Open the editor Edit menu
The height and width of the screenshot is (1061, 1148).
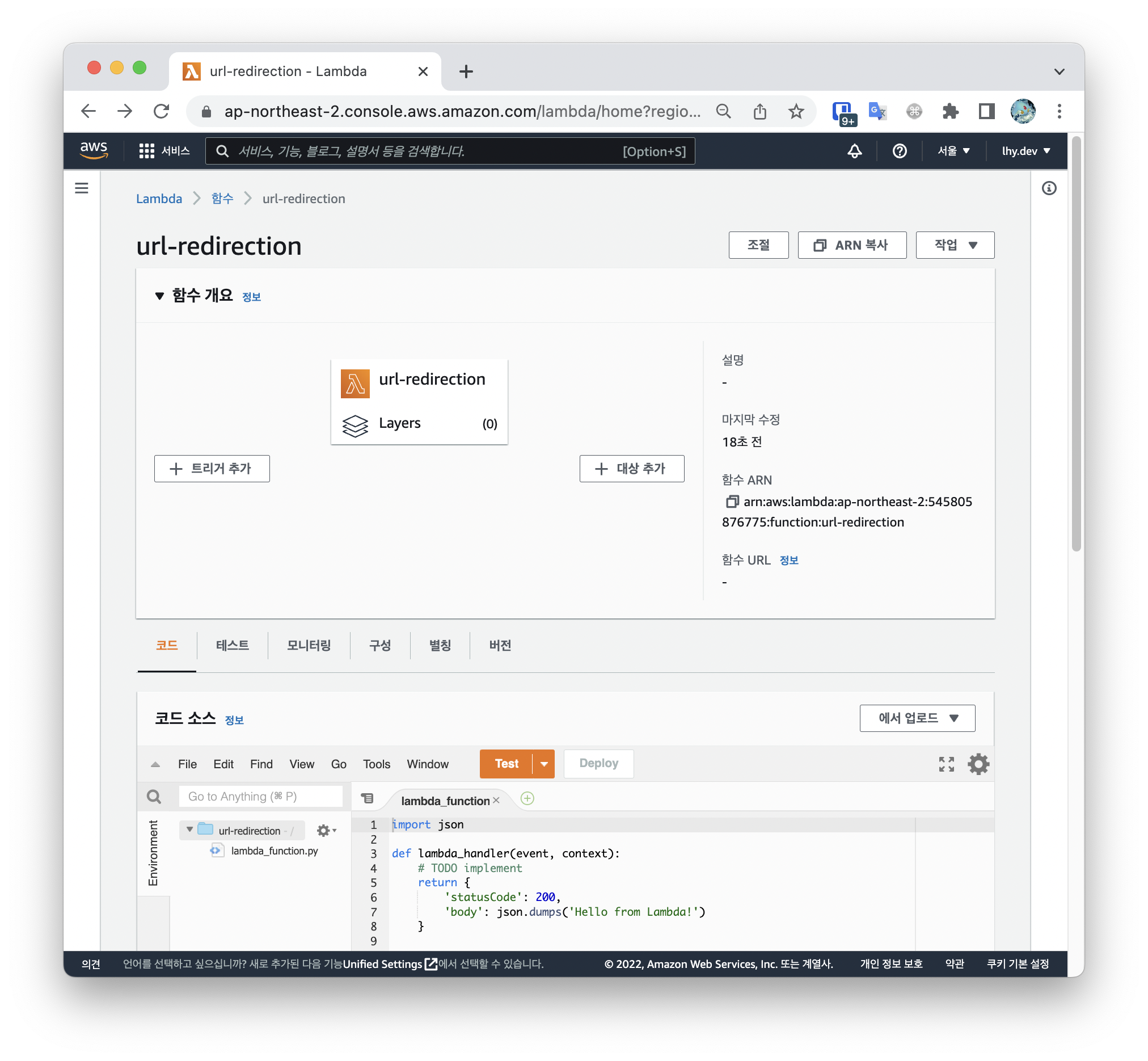click(223, 764)
